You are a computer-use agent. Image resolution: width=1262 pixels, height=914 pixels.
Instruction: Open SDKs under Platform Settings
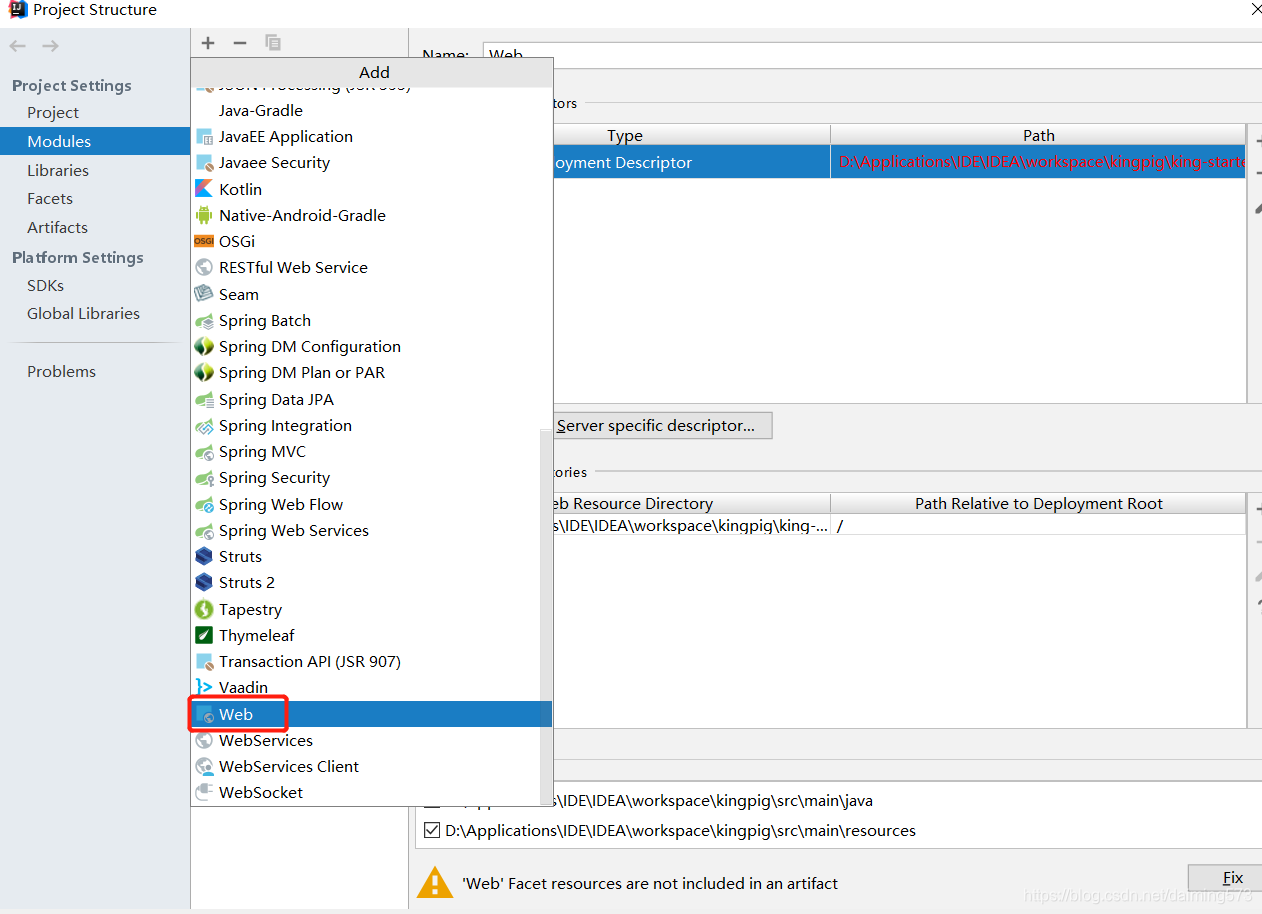pyautogui.click(x=45, y=285)
